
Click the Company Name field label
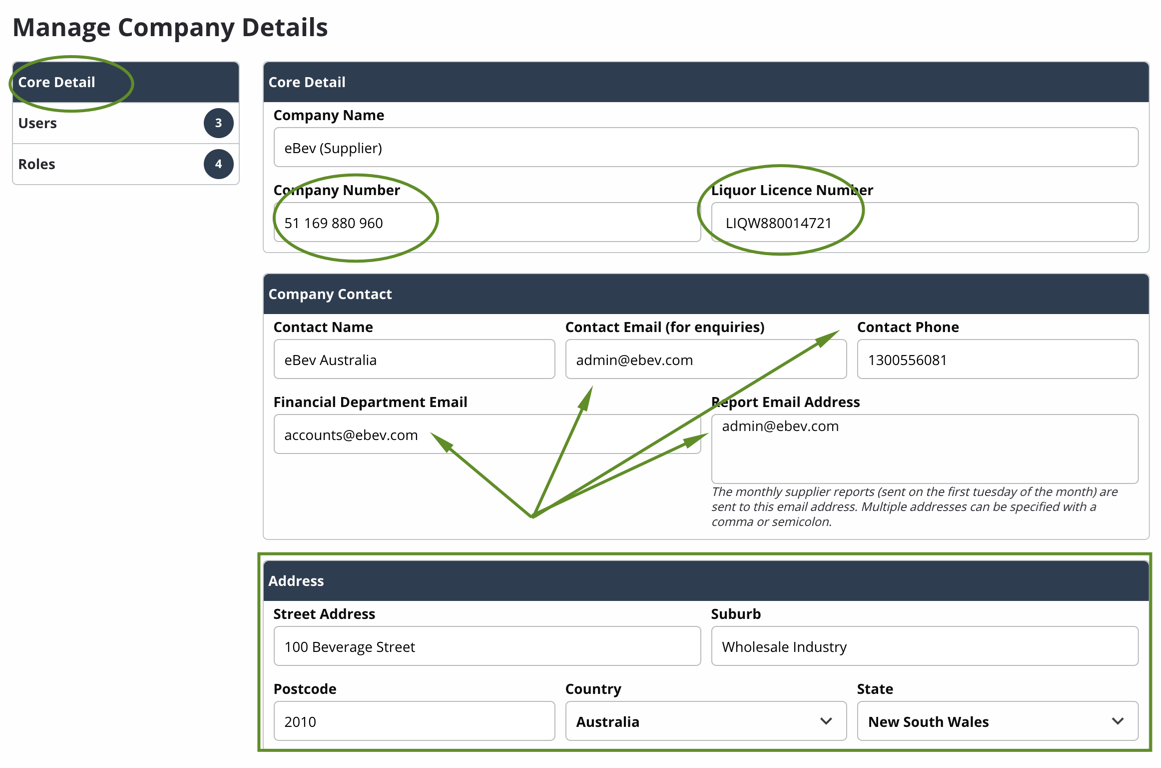[329, 115]
